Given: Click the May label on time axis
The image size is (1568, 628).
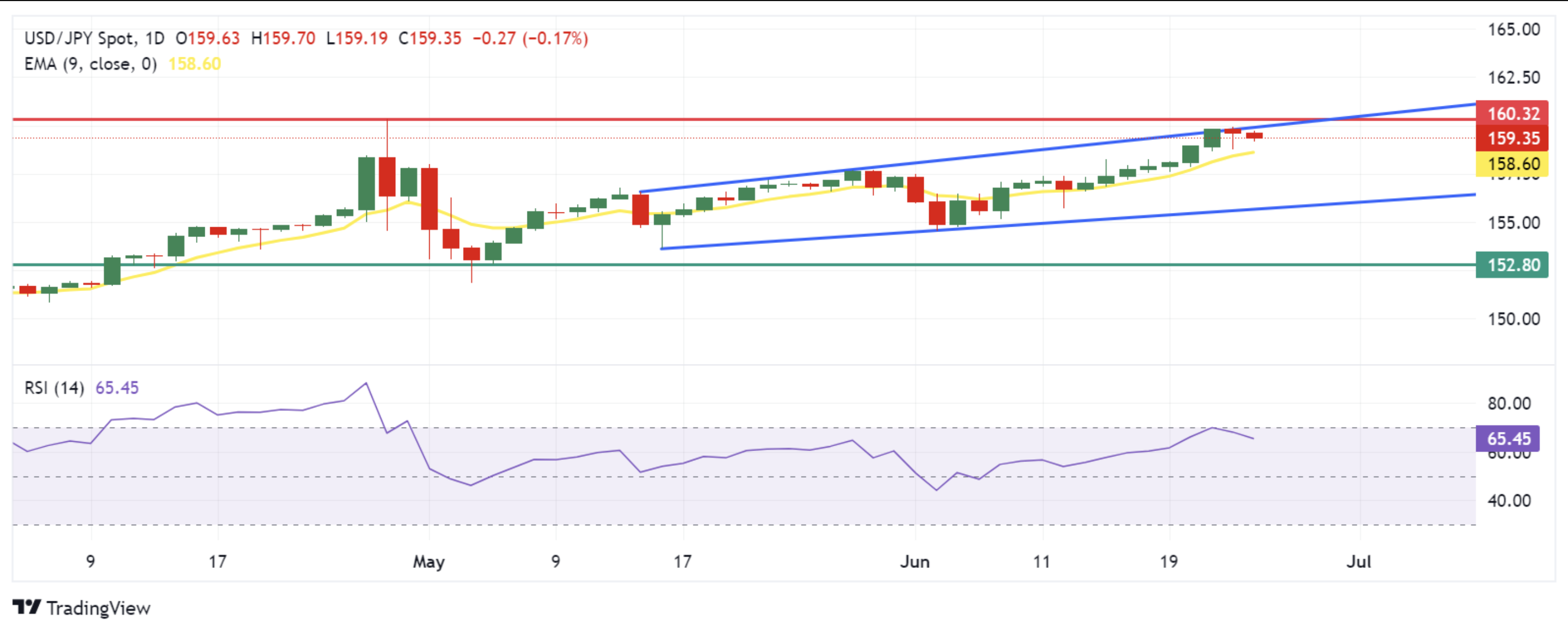Looking at the screenshot, I should 429,561.
